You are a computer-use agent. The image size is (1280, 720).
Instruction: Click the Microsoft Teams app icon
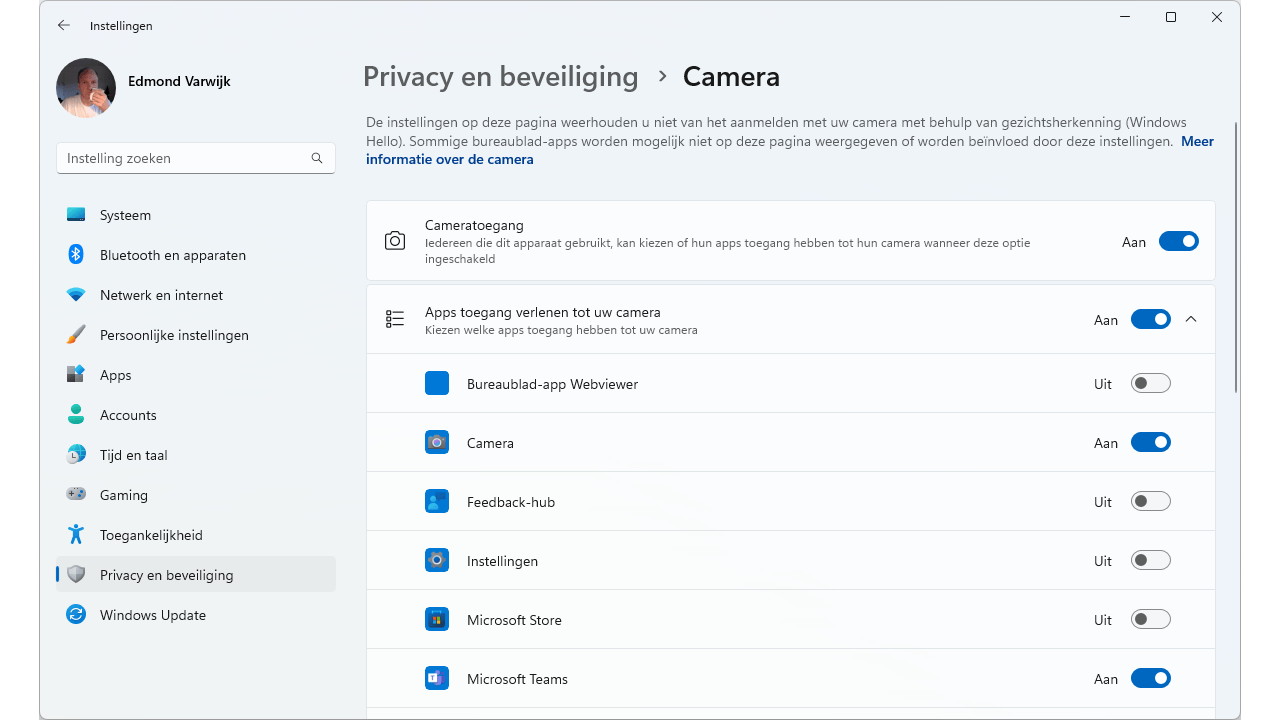(x=437, y=679)
